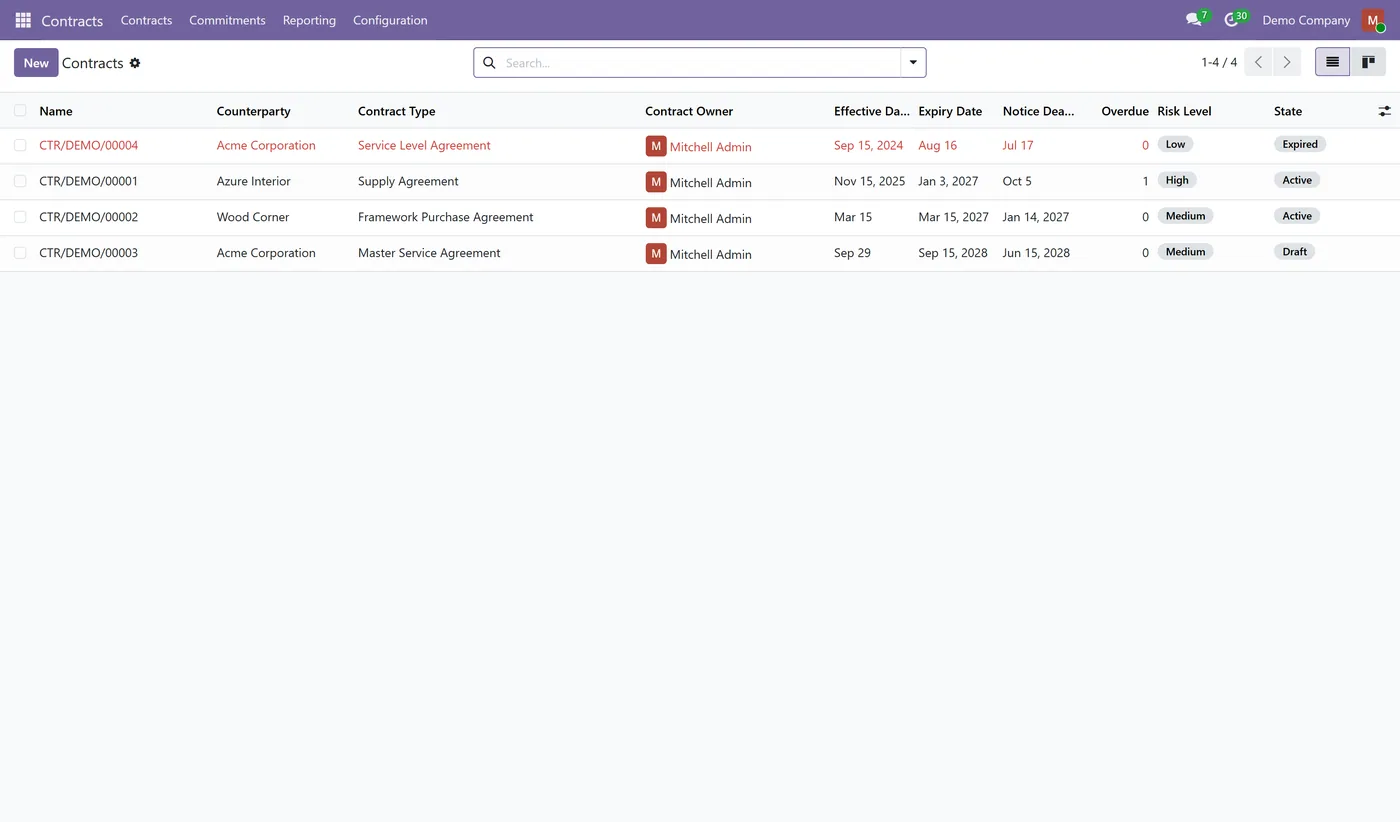Open optional columns adjust icon
Image resolution: width=1400 pixels, height=822 pixels.
tap(1385, 111)
